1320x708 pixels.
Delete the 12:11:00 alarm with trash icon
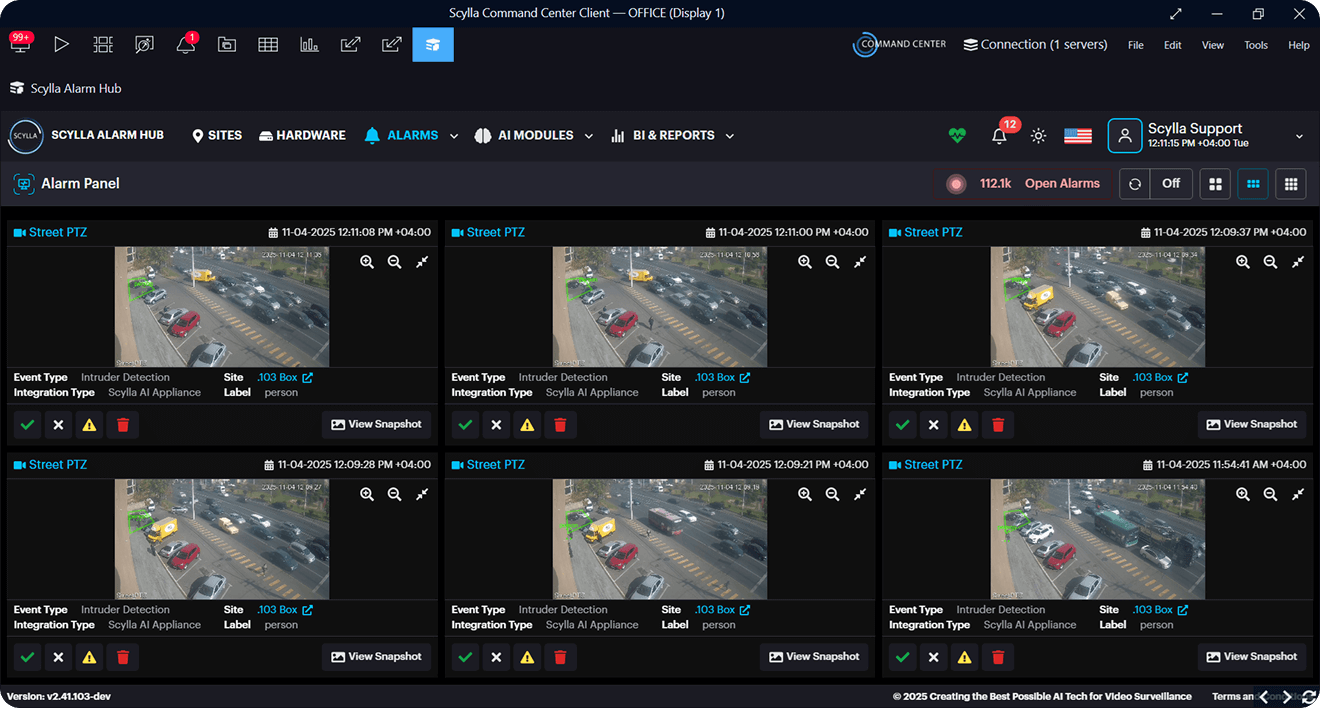pyautogui.click(x=560, y=425)
